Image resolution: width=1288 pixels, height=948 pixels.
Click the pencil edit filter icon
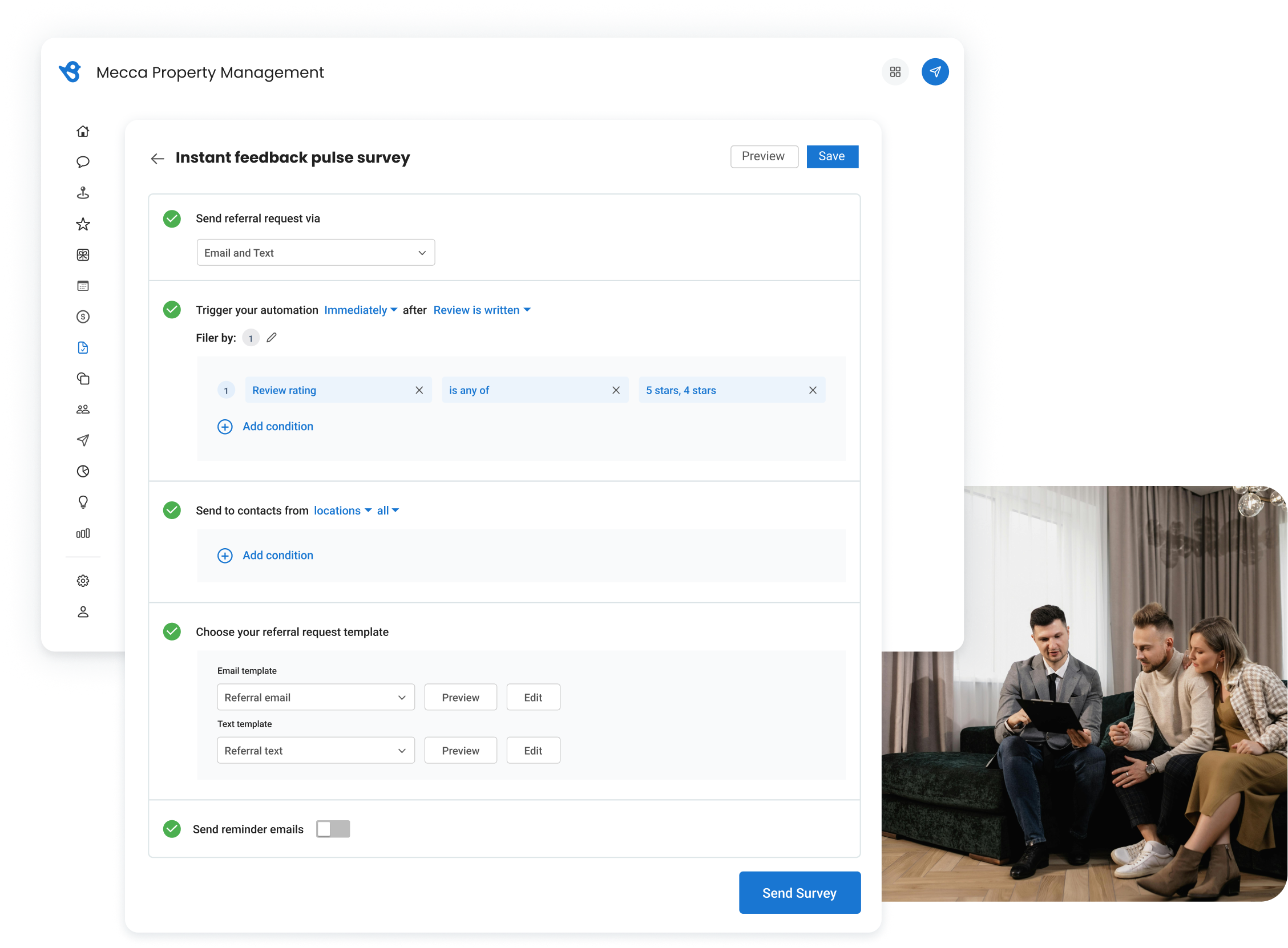[x=272, y=338]
